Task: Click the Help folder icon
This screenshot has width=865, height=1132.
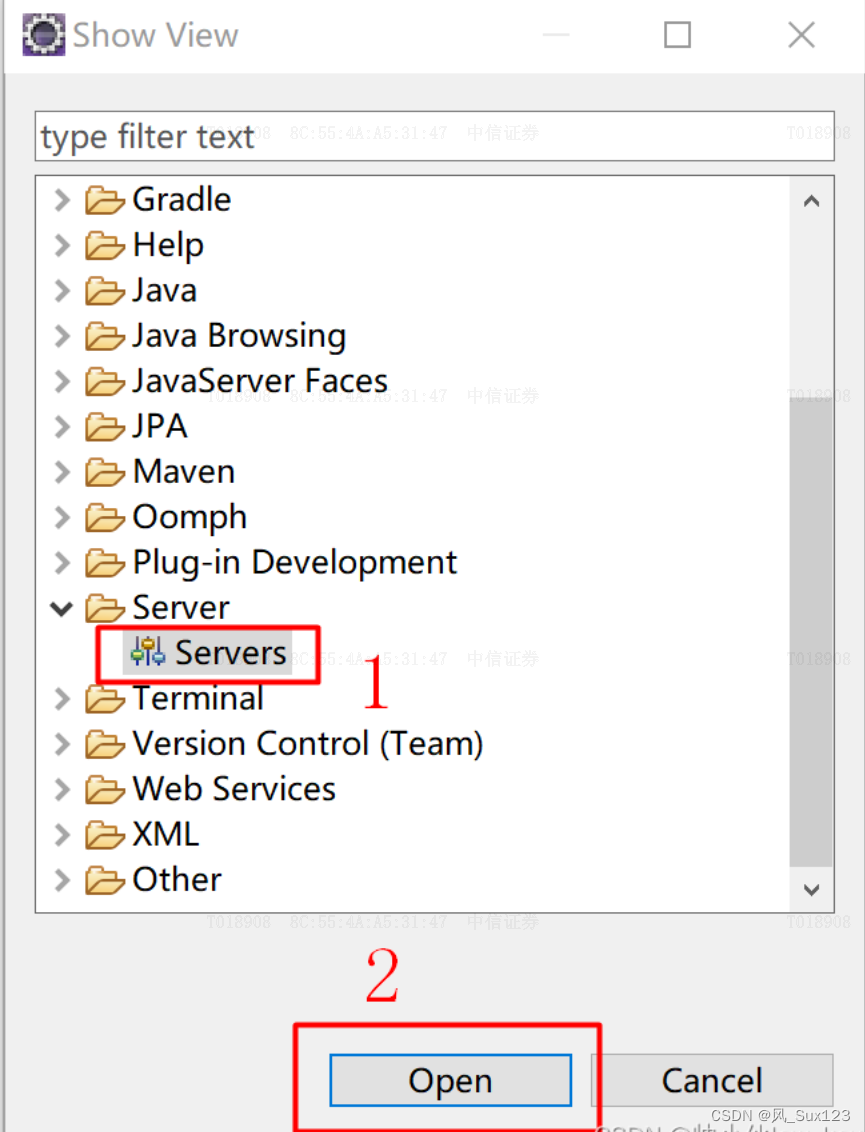Action: tap(105, 245)
